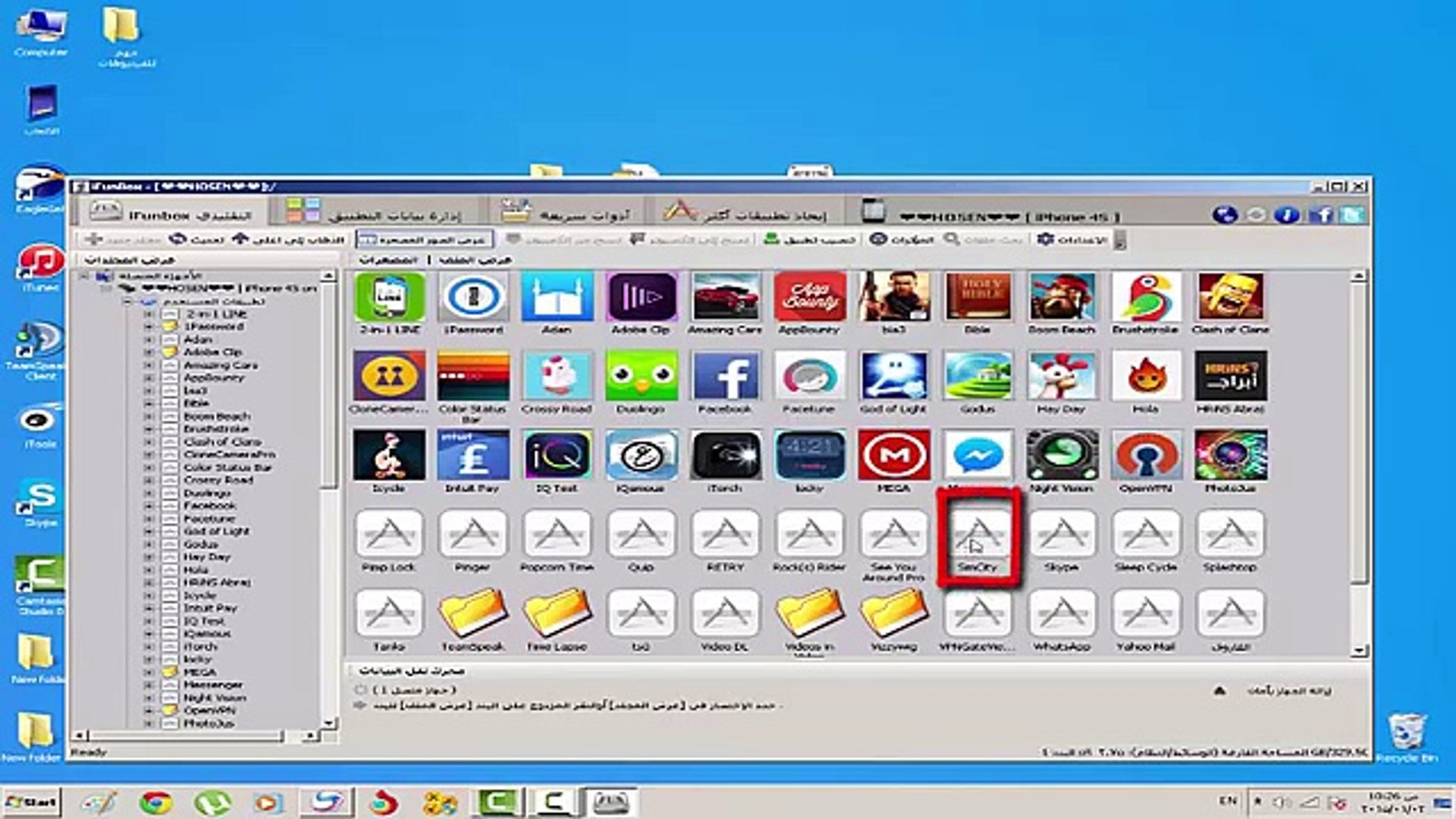This screenshot has width=1456, height=819.
Task: Click the Facebook icon in the iFunbox header
Action: click(x=1320, y=215)
